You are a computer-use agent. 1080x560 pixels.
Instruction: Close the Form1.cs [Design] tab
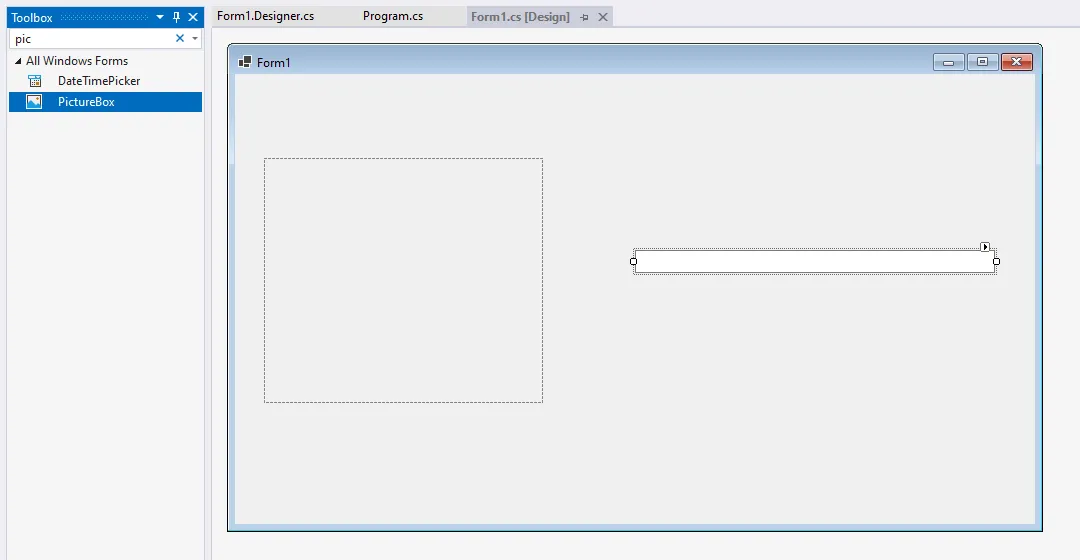603,17
